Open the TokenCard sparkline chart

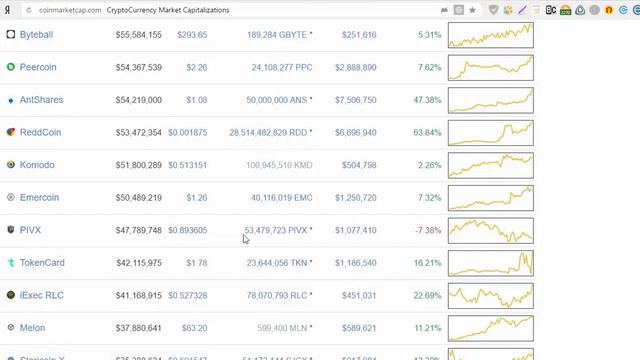(x=491, y=263)
